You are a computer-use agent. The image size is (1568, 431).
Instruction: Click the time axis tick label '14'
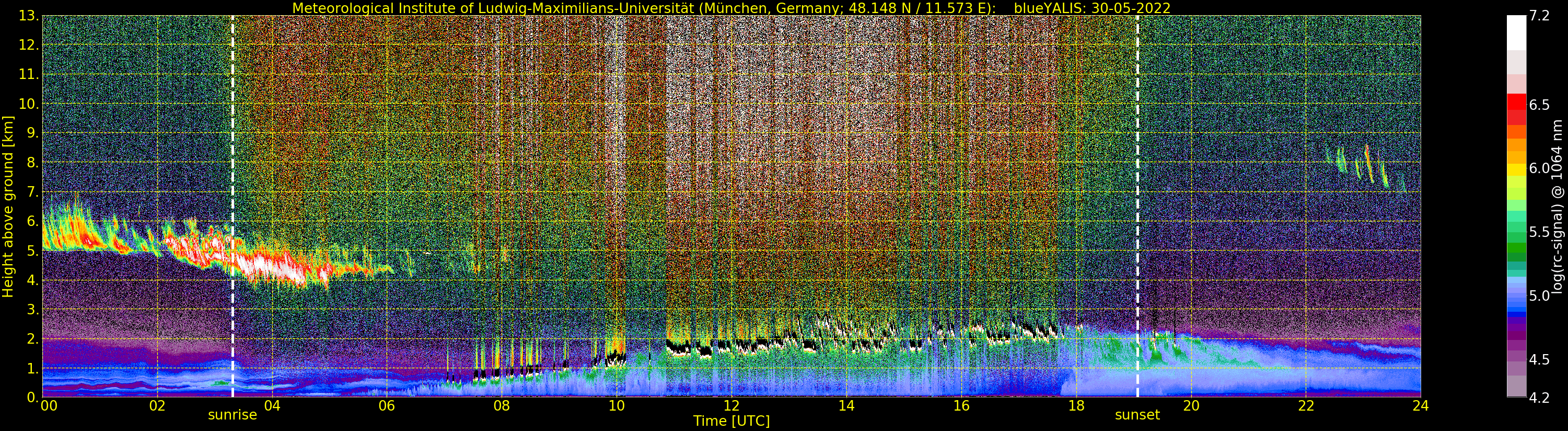[x=846, y=406]
